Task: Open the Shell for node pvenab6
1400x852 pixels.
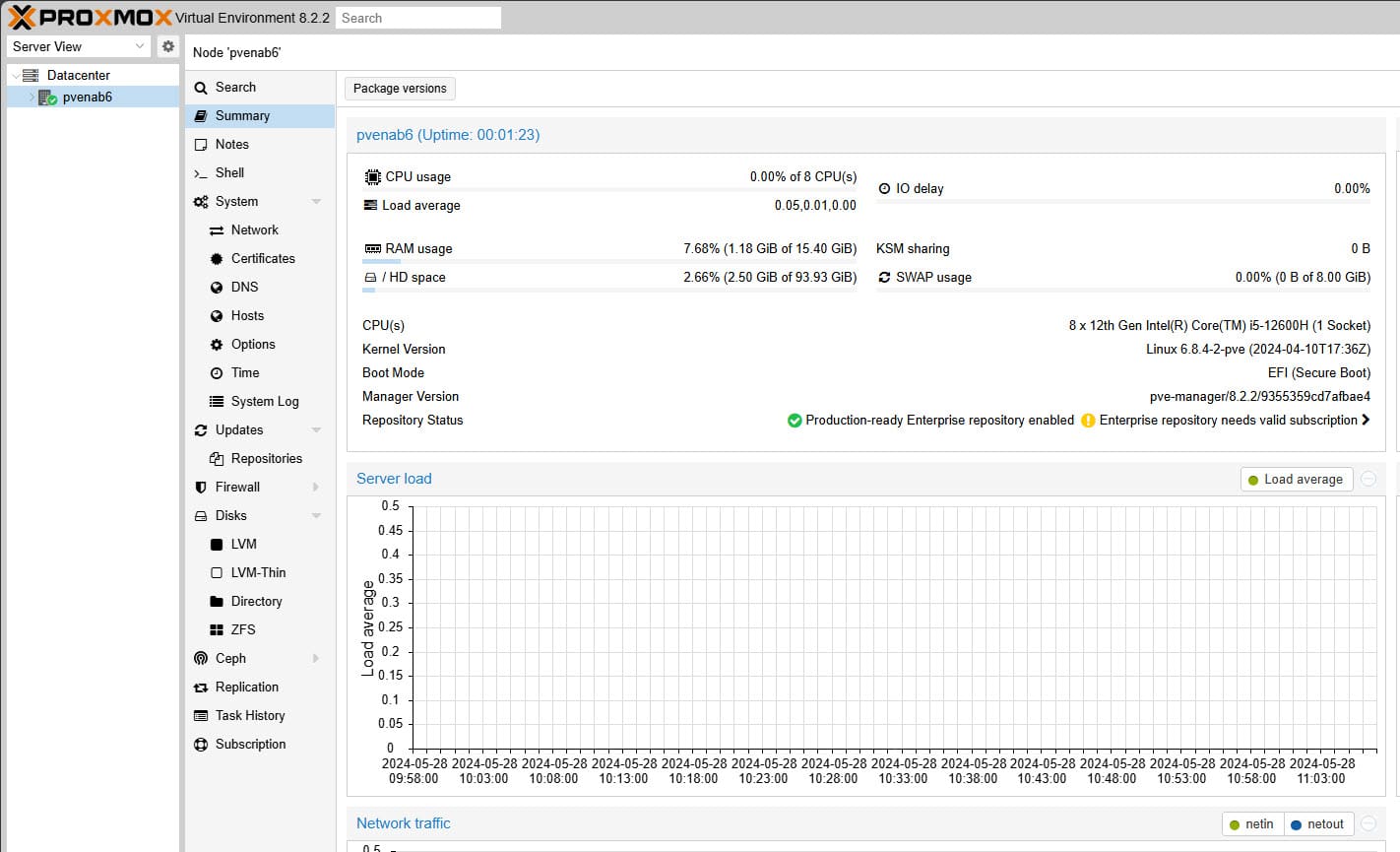Action: pyautogui.click(x=229, y=172)
